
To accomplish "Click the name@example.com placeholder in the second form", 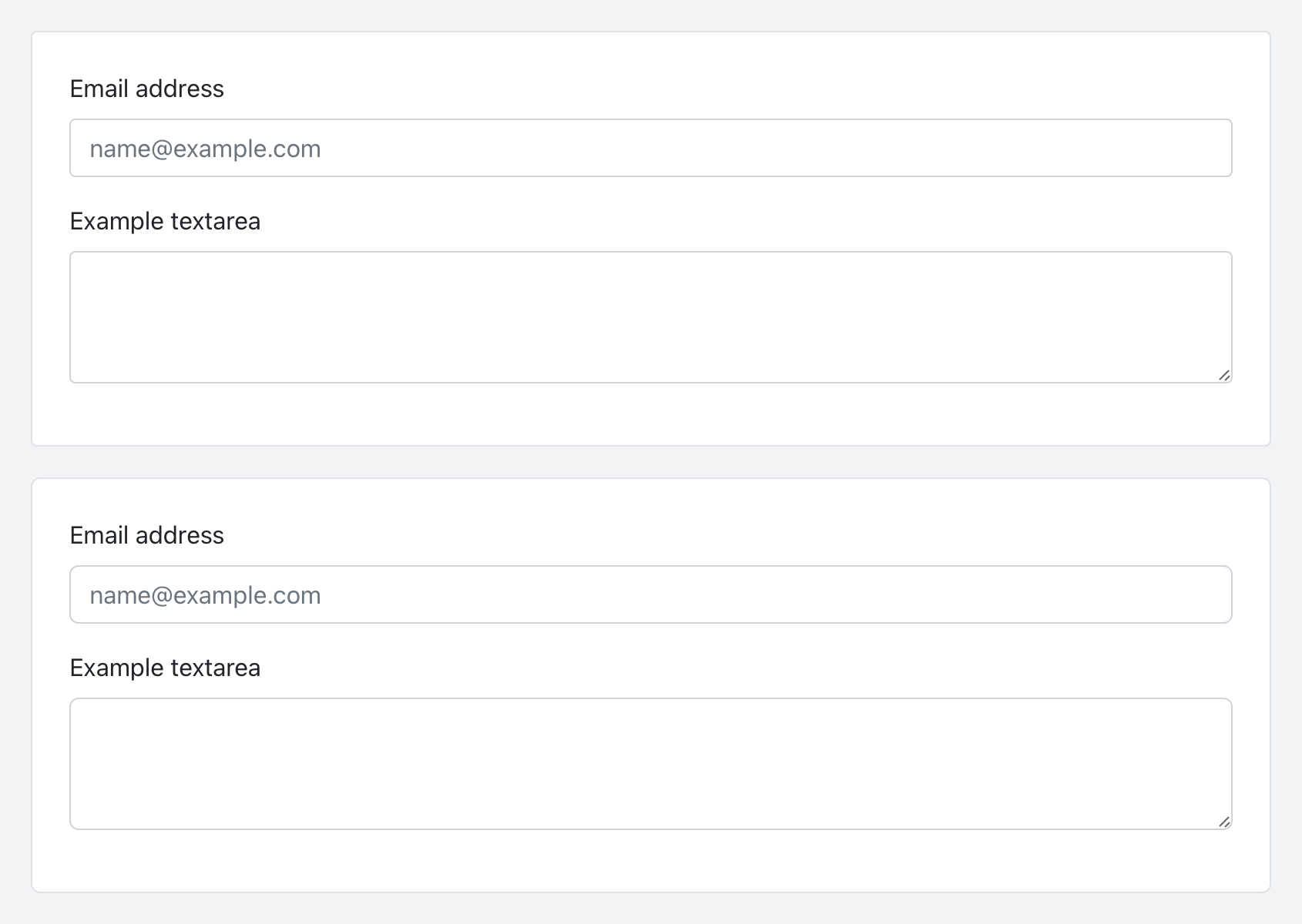I will click(205, 595).
